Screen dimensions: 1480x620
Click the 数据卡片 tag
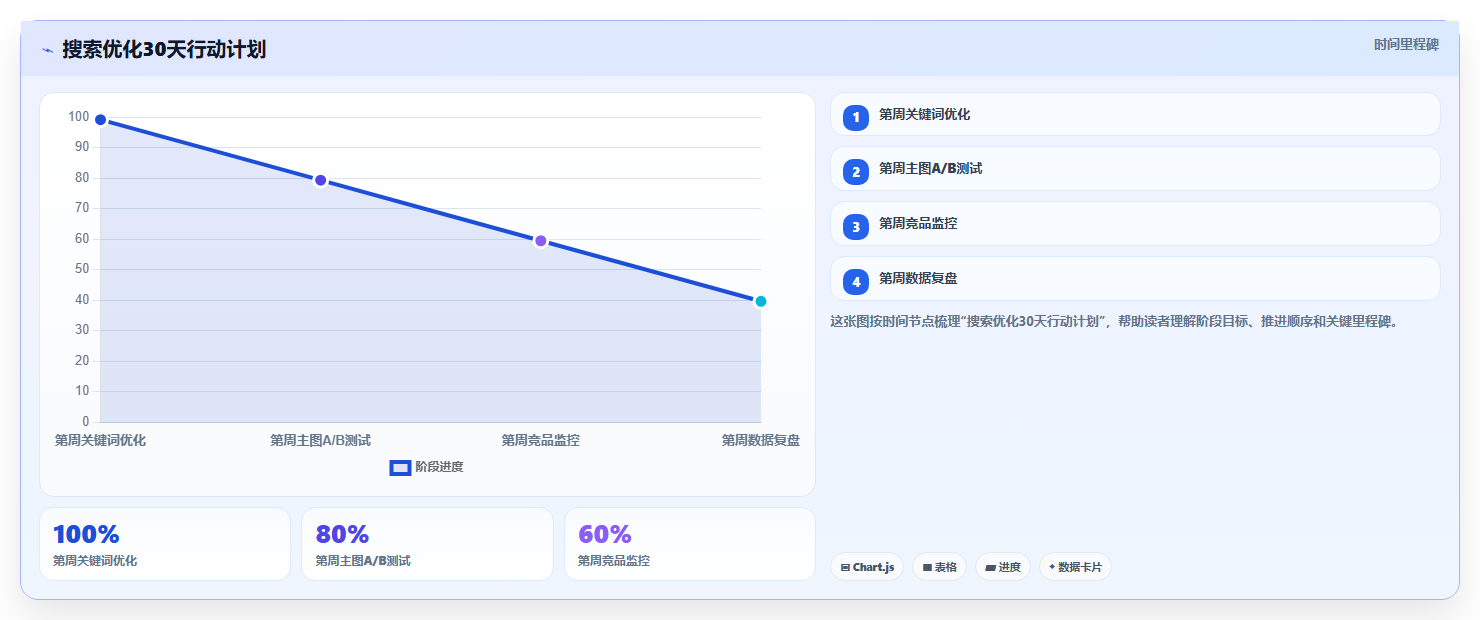[x=1075, y=567]
